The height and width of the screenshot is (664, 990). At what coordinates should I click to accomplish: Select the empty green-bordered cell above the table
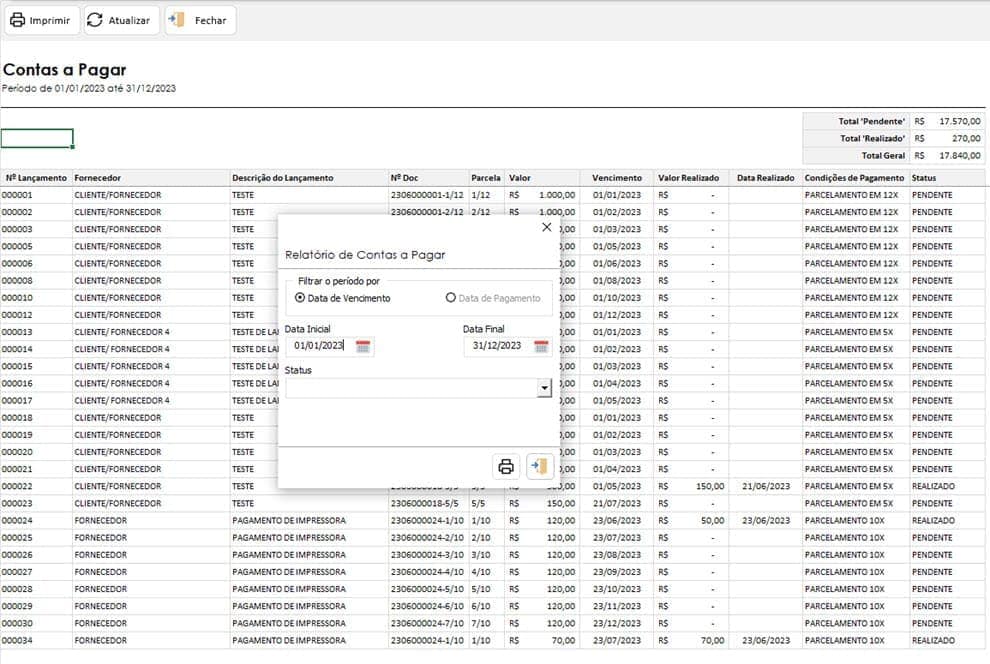37,138
